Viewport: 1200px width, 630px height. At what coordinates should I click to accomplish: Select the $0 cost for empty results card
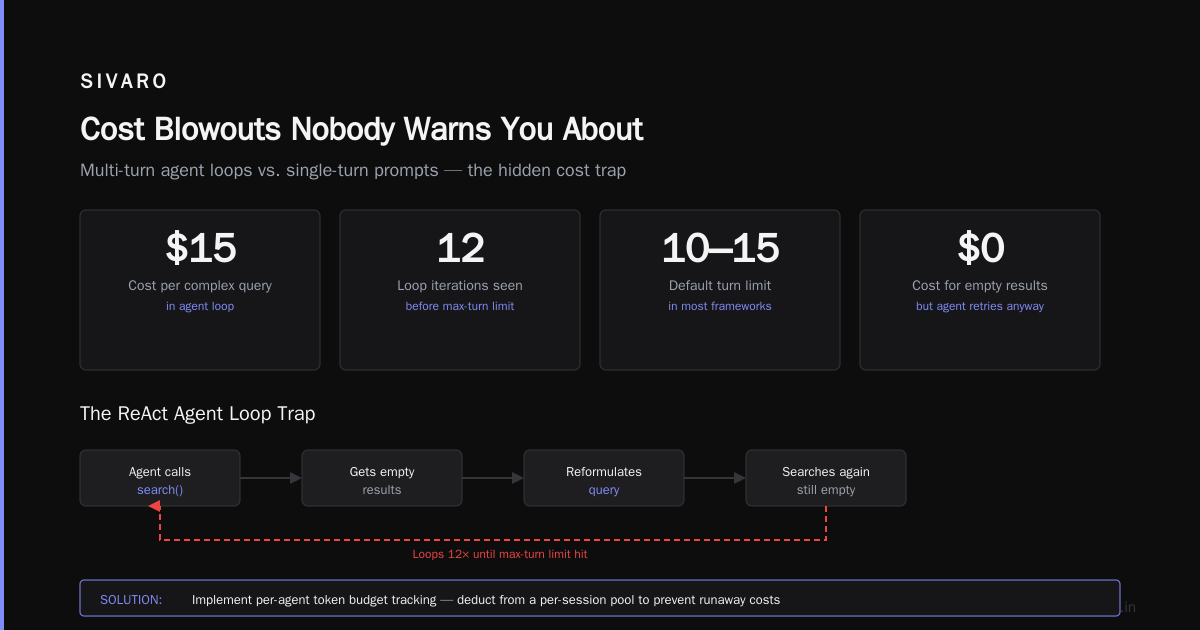(x=980, y=290)
